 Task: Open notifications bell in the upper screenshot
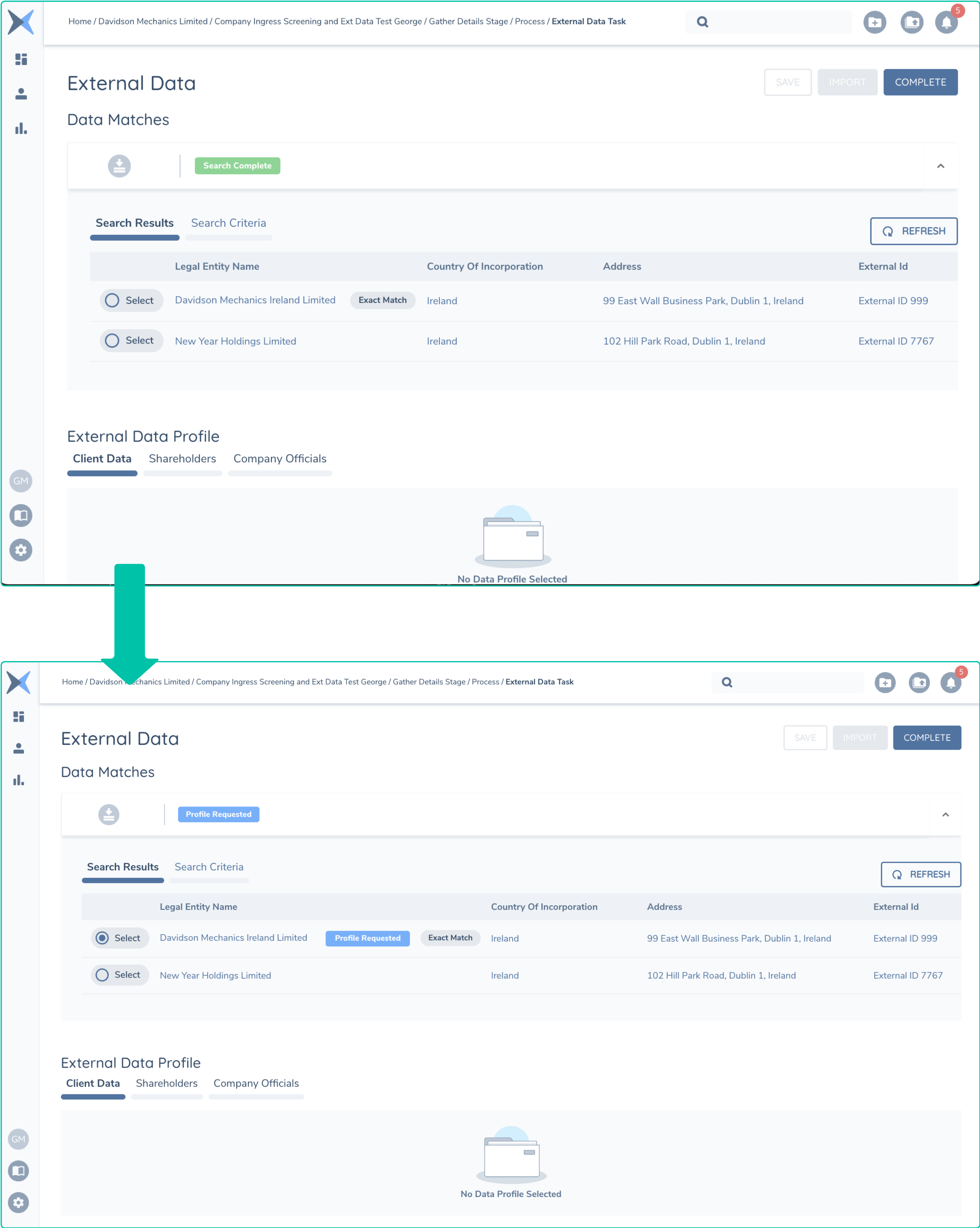tap(946, 22)
